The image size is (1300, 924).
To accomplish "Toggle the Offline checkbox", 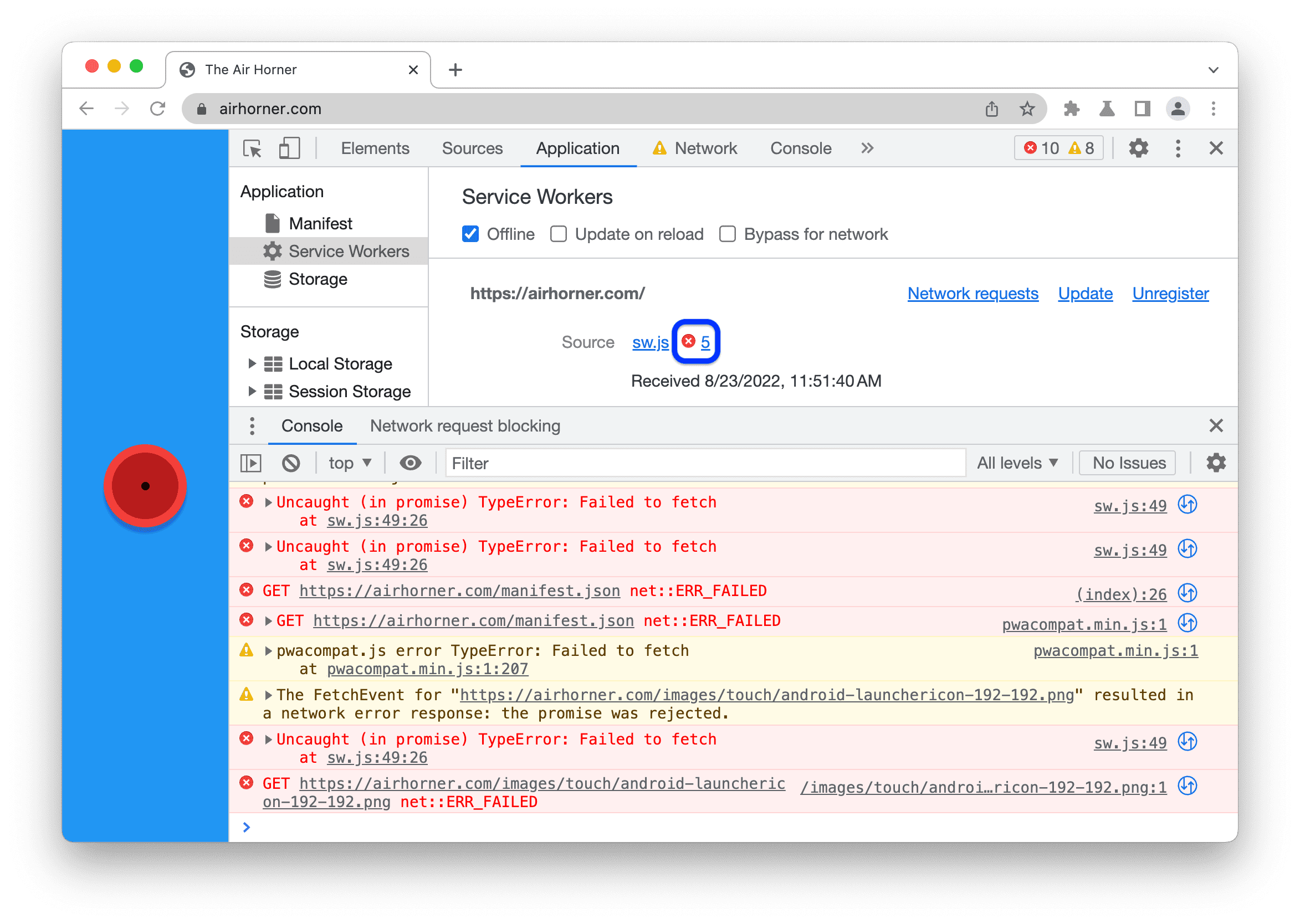I will pyautogui.click(x=471, y=234).
